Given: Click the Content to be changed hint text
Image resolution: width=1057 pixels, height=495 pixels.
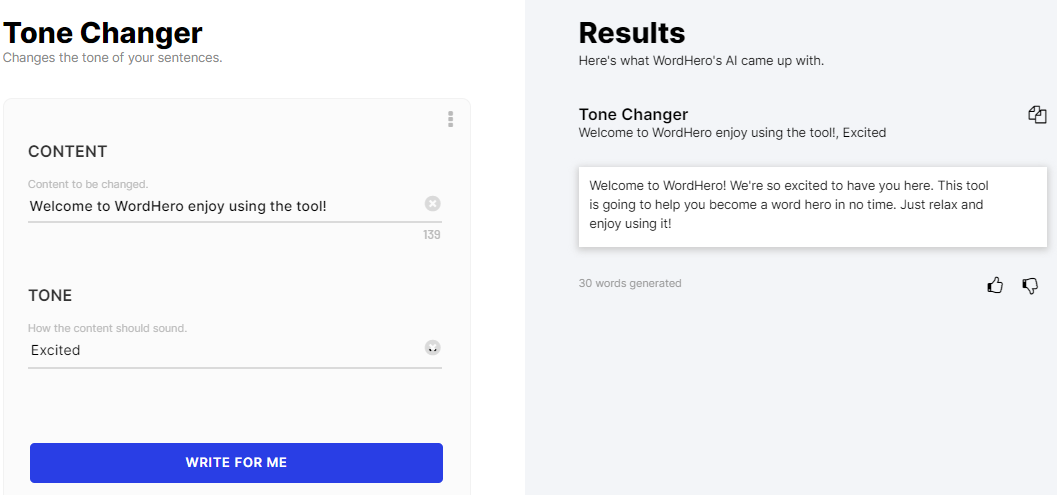Looking at the screenshot, I should coord(88,184).
